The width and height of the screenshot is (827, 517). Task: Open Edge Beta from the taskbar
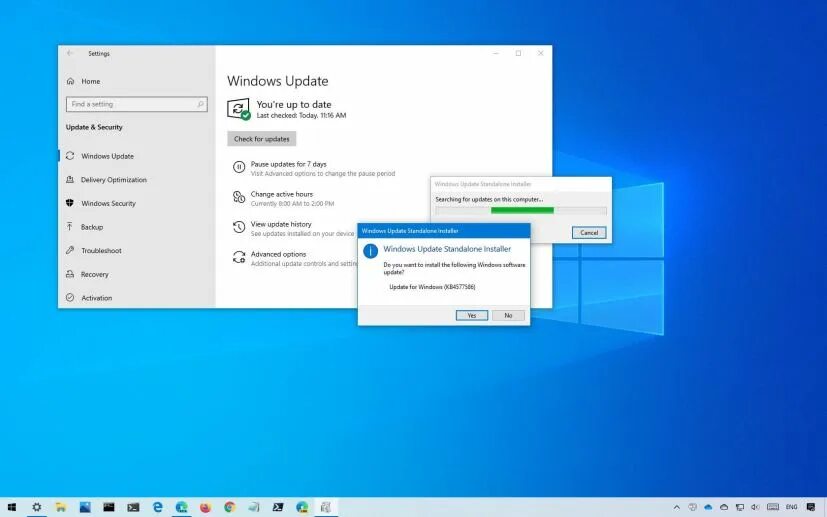[x=181, y=507]
